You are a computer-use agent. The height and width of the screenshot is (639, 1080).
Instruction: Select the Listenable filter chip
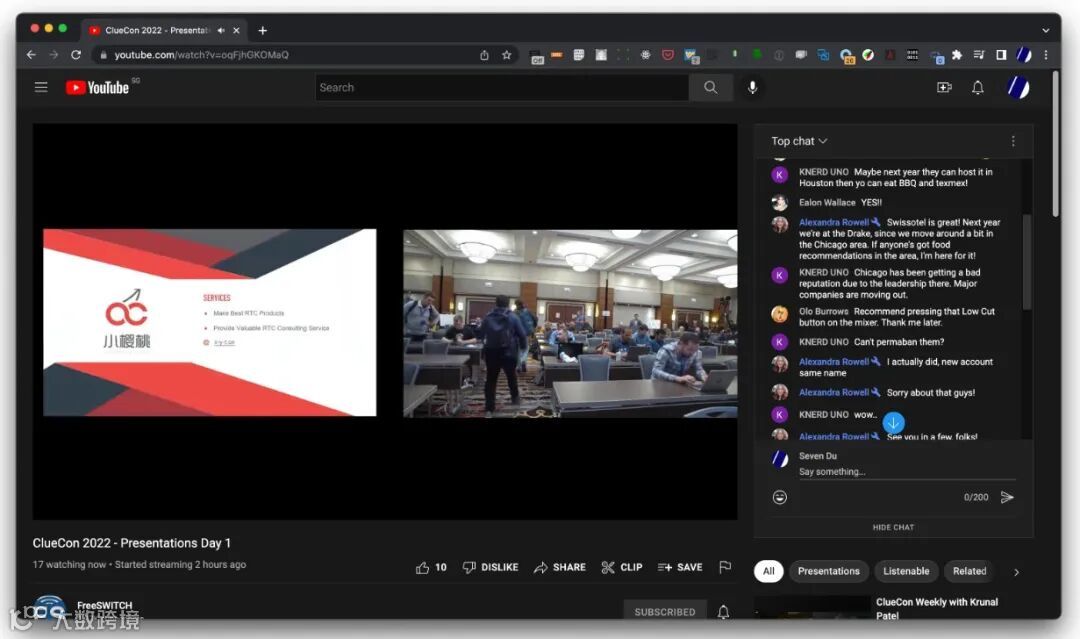(x=906, y=571)
